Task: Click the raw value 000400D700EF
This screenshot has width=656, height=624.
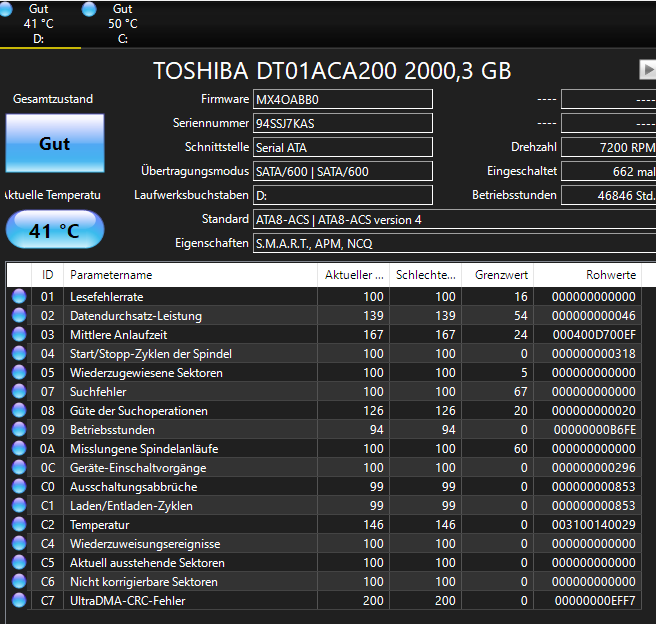Action: [x=594, y=335]
